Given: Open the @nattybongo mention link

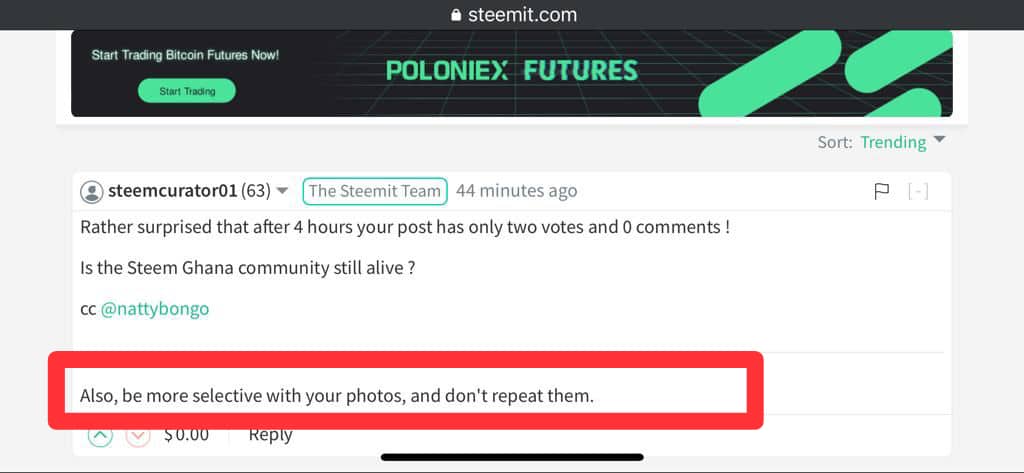Looking at the screenshot, I should coord(155,309).
